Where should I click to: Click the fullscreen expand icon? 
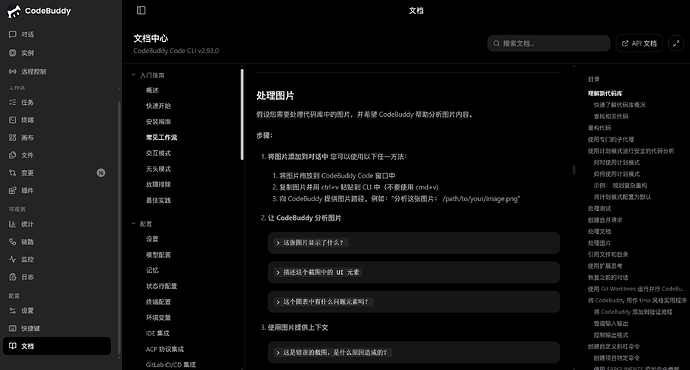pyautogui.click(x=676, y=43)
